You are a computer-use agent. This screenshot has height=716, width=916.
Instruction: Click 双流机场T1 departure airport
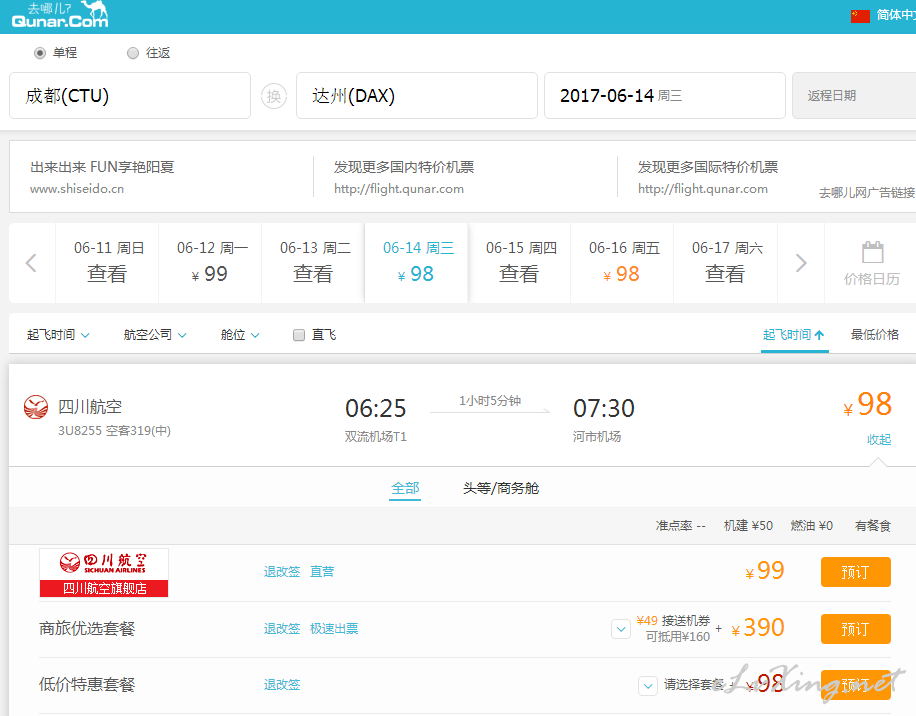click(376, 437)
